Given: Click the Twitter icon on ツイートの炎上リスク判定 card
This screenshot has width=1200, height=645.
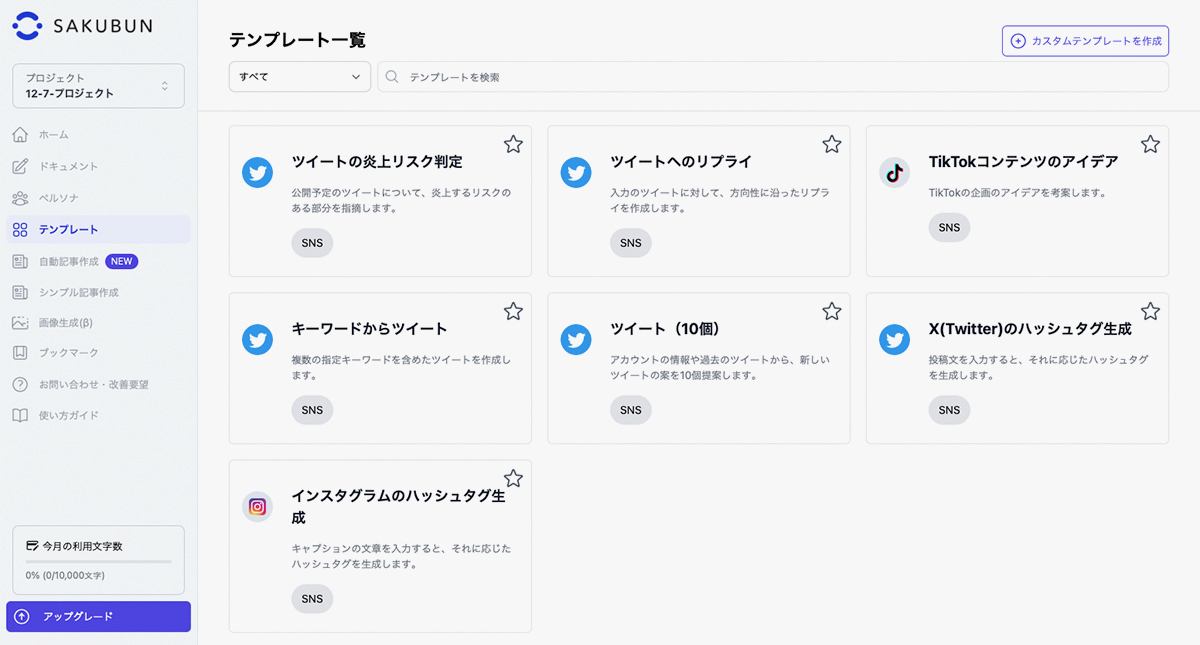Looking at the screenshot, I should coord(257,172).
